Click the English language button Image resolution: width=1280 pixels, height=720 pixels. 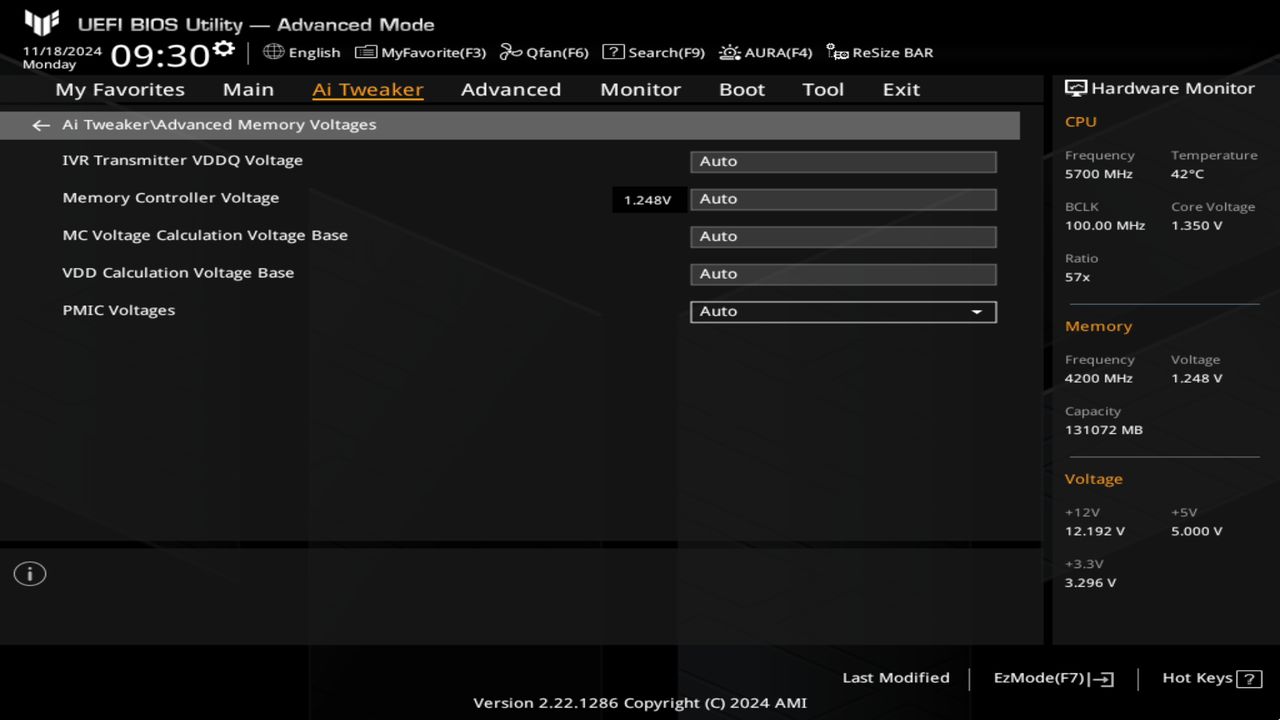tap(302, 52)
